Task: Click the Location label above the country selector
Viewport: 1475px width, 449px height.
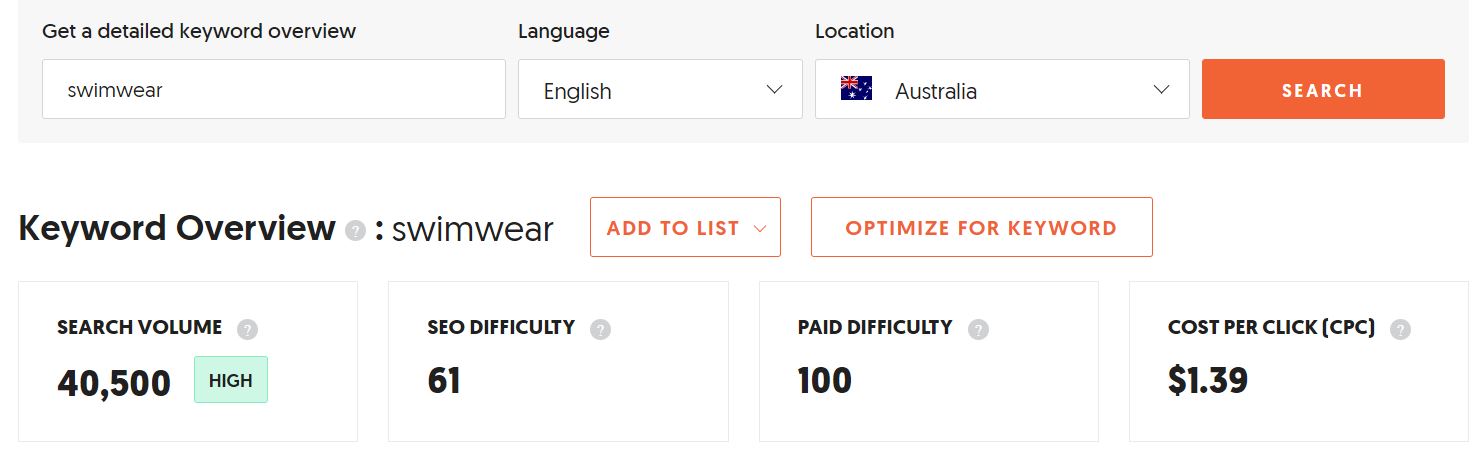Action: point(855,31)
